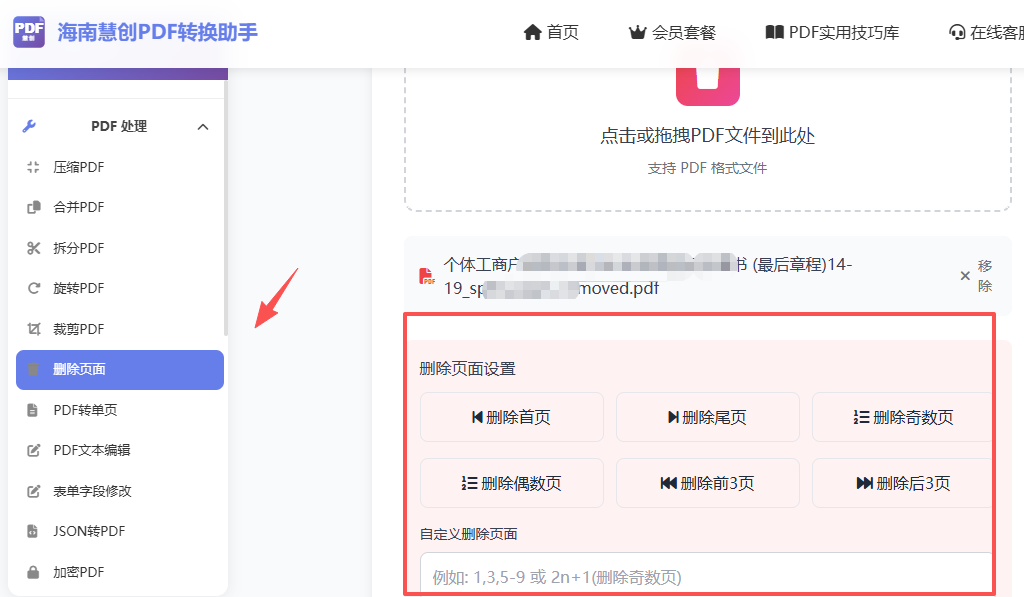Image resolution: width=1024 pixels, height=597 pixels.
Task: Select 加密PDF in the sidebar
Action: [120, 572]
